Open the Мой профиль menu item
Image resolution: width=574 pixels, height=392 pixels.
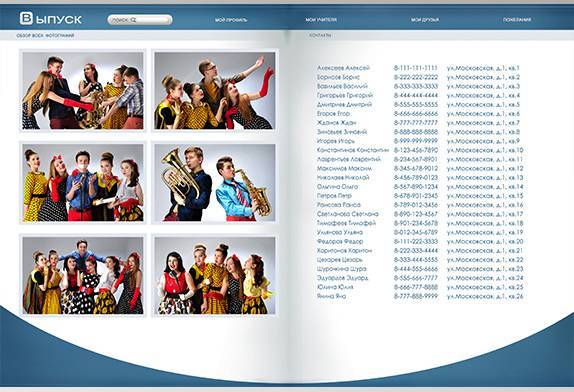coord(231,20)
